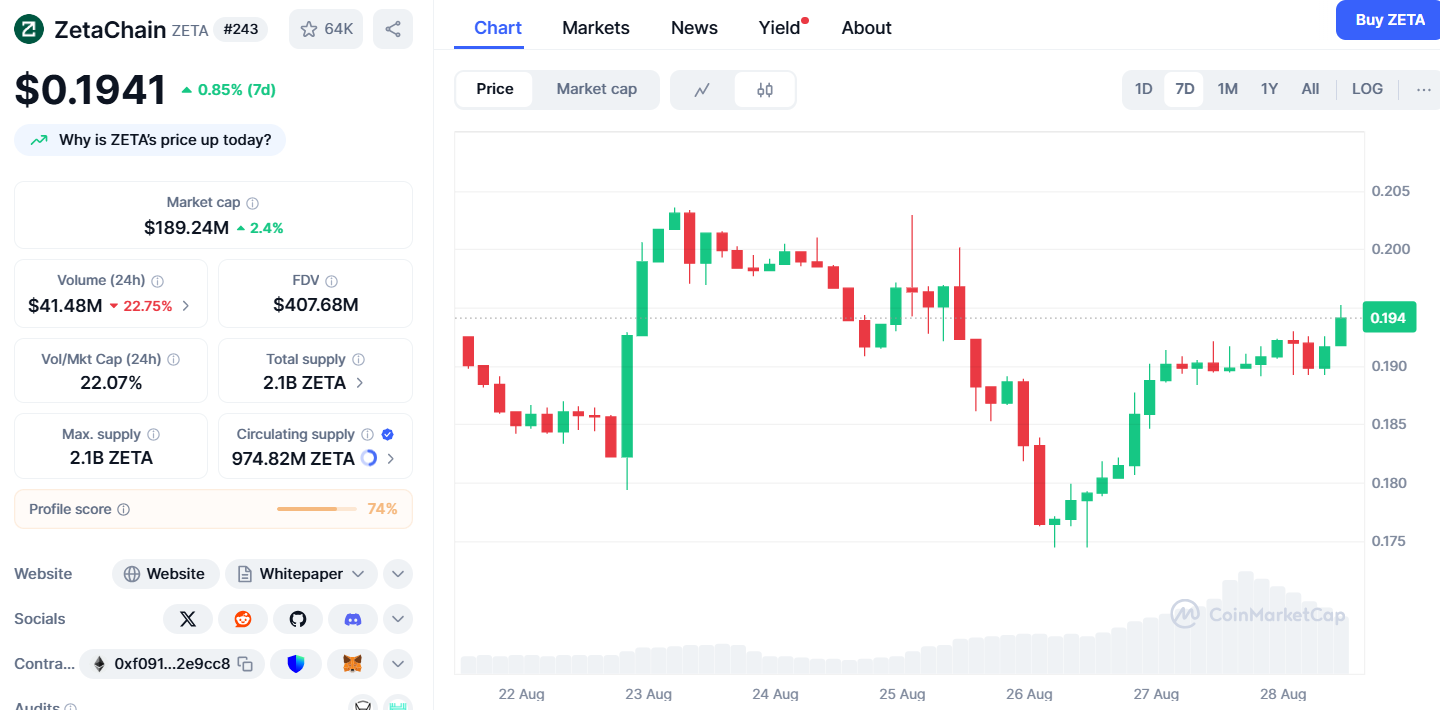Expand more social links chevron
The image size is (1440, 710).
[x=398, y=619]
